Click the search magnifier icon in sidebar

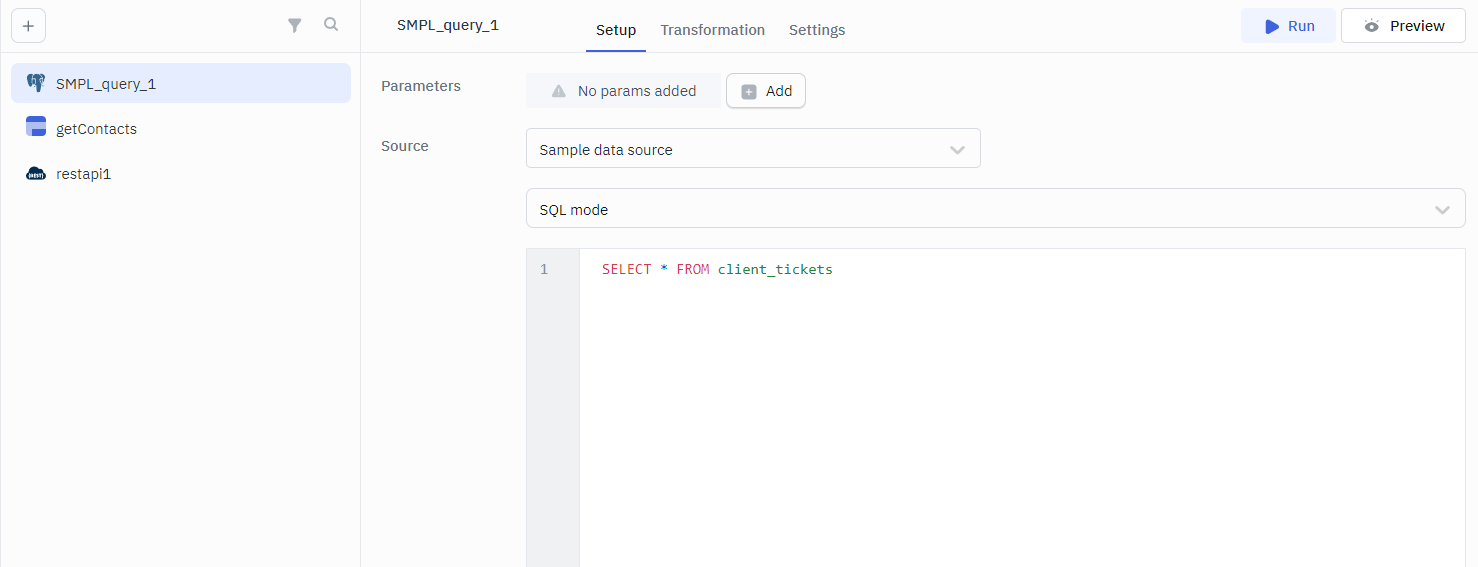point(331,25)
